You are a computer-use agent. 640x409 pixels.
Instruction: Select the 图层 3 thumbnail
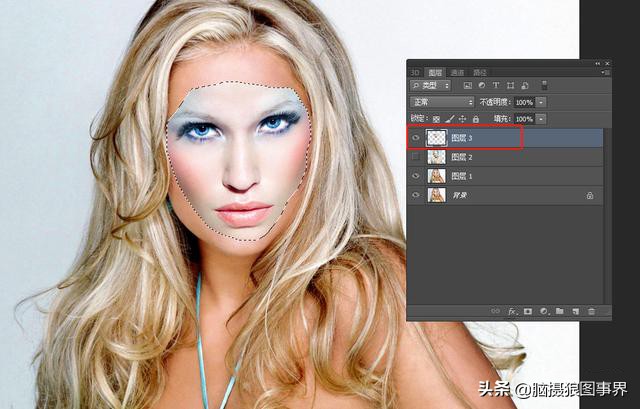(x=436, y=138)
